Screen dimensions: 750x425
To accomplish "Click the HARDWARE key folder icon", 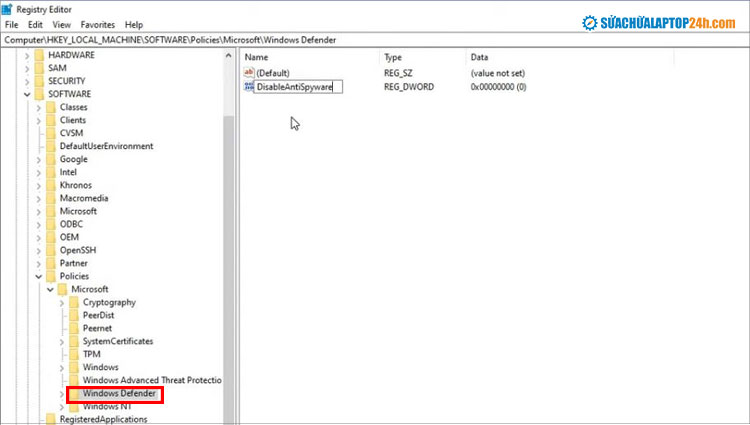I will coord(39,55).
